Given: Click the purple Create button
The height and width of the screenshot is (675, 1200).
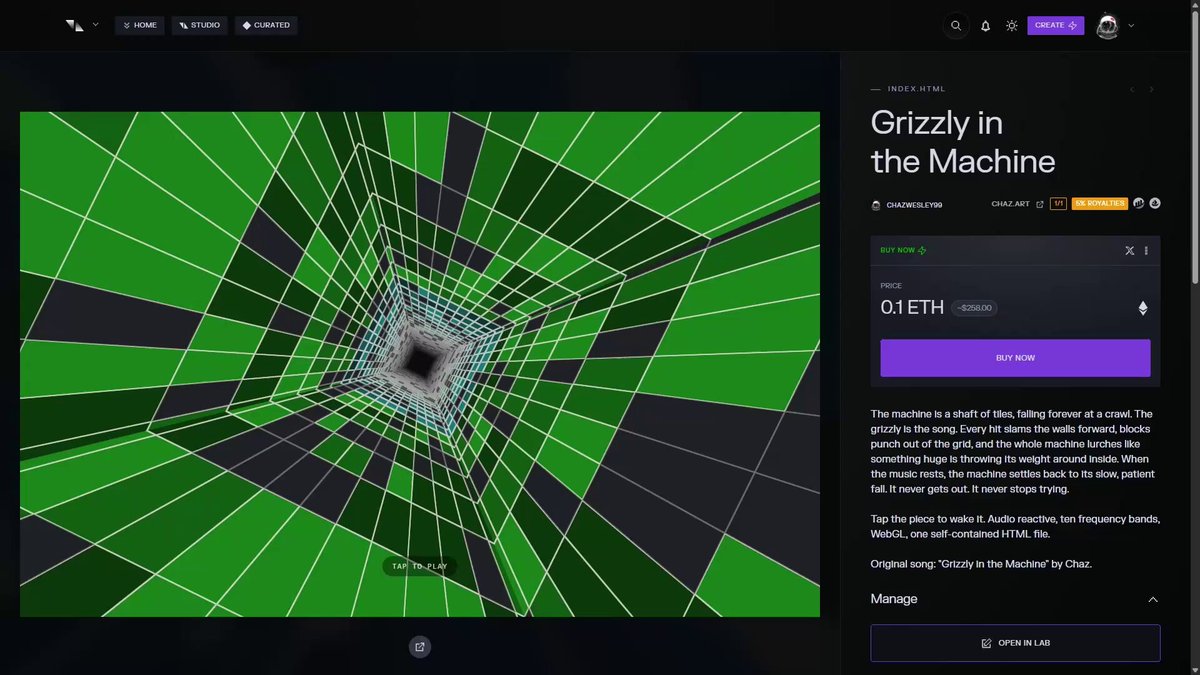Looking at the screenshot, I should coord(1056,25).
